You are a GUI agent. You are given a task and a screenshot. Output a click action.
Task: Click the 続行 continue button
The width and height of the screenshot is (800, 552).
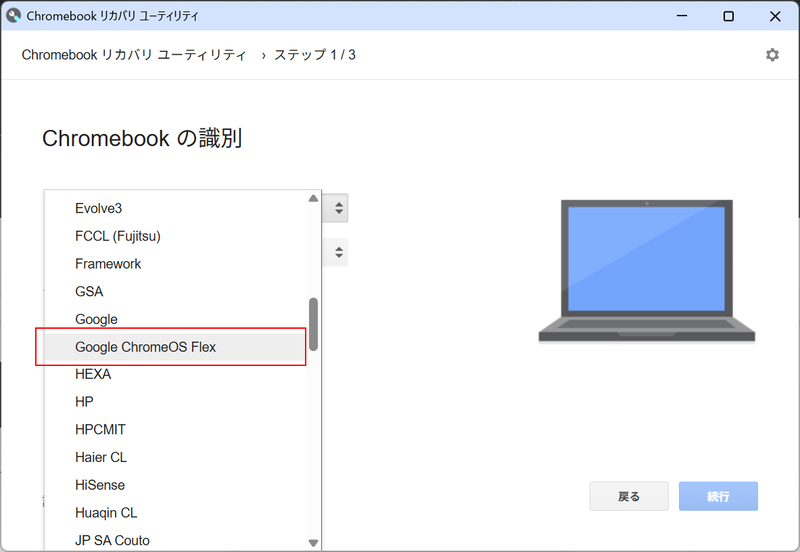(718, 496)
